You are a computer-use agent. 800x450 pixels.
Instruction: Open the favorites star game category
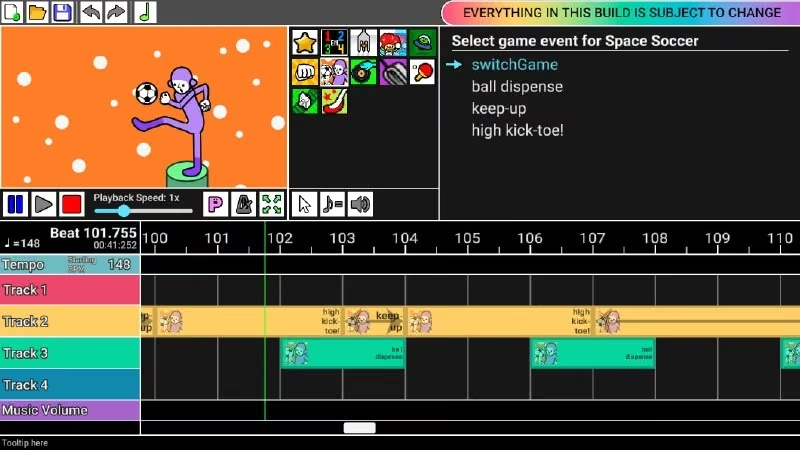coord(305,42)
